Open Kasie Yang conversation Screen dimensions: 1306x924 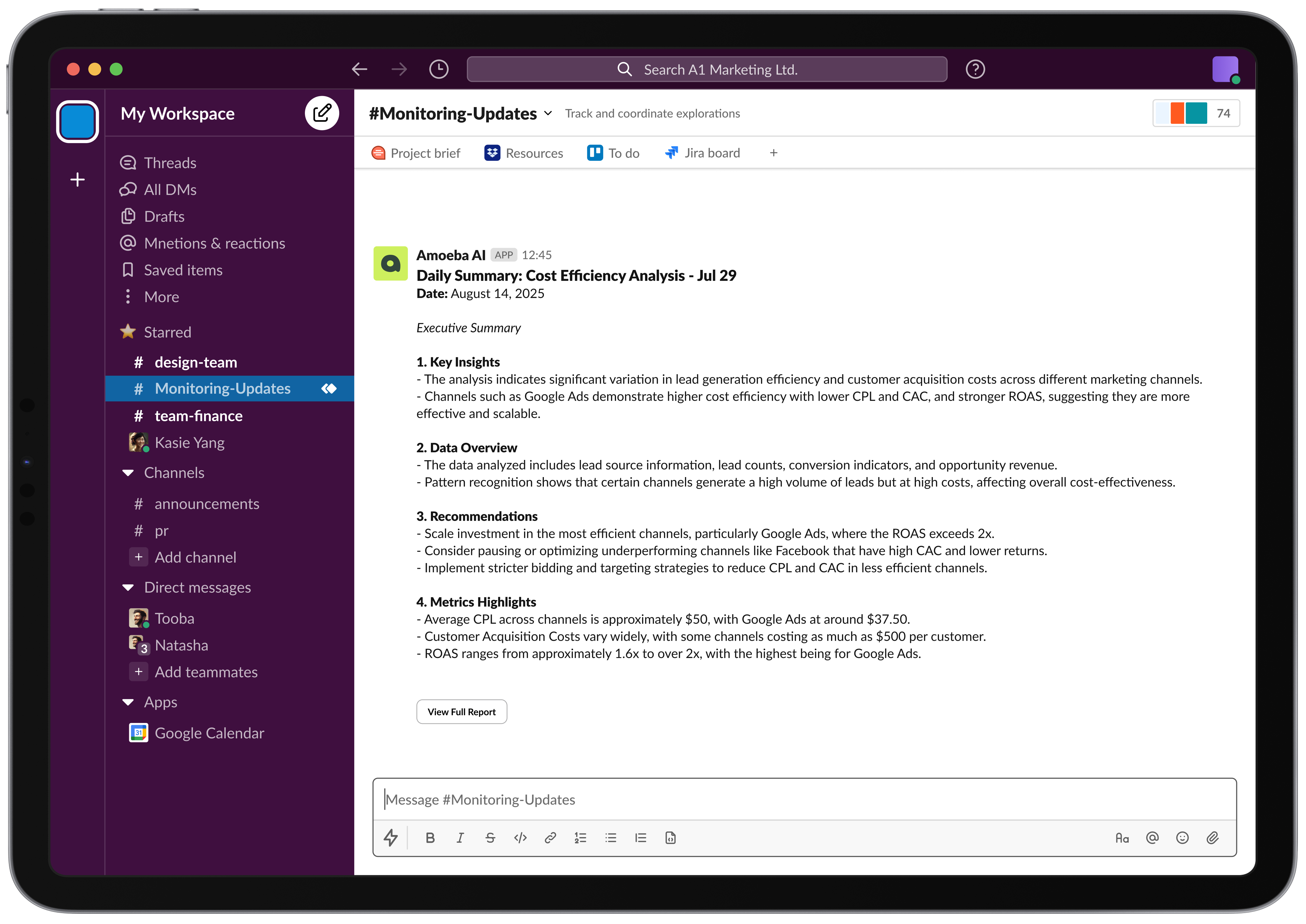177,443
